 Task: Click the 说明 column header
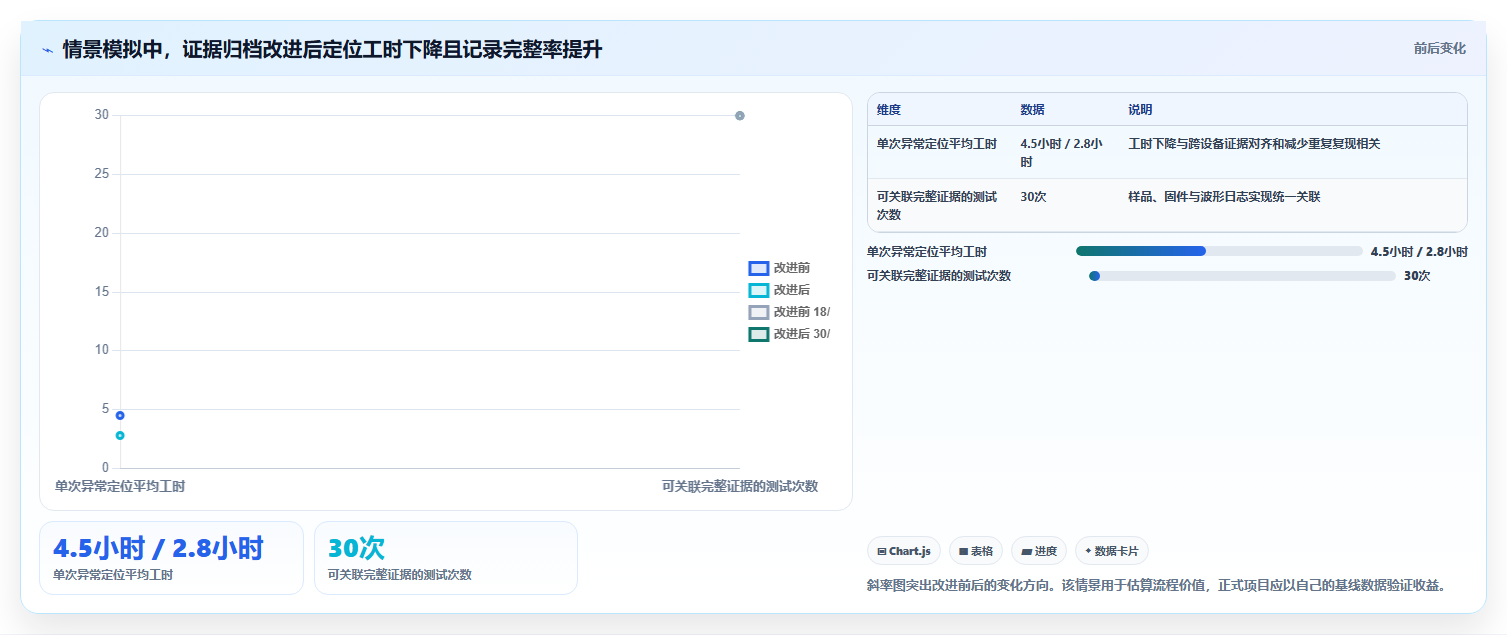(1140, 110)
